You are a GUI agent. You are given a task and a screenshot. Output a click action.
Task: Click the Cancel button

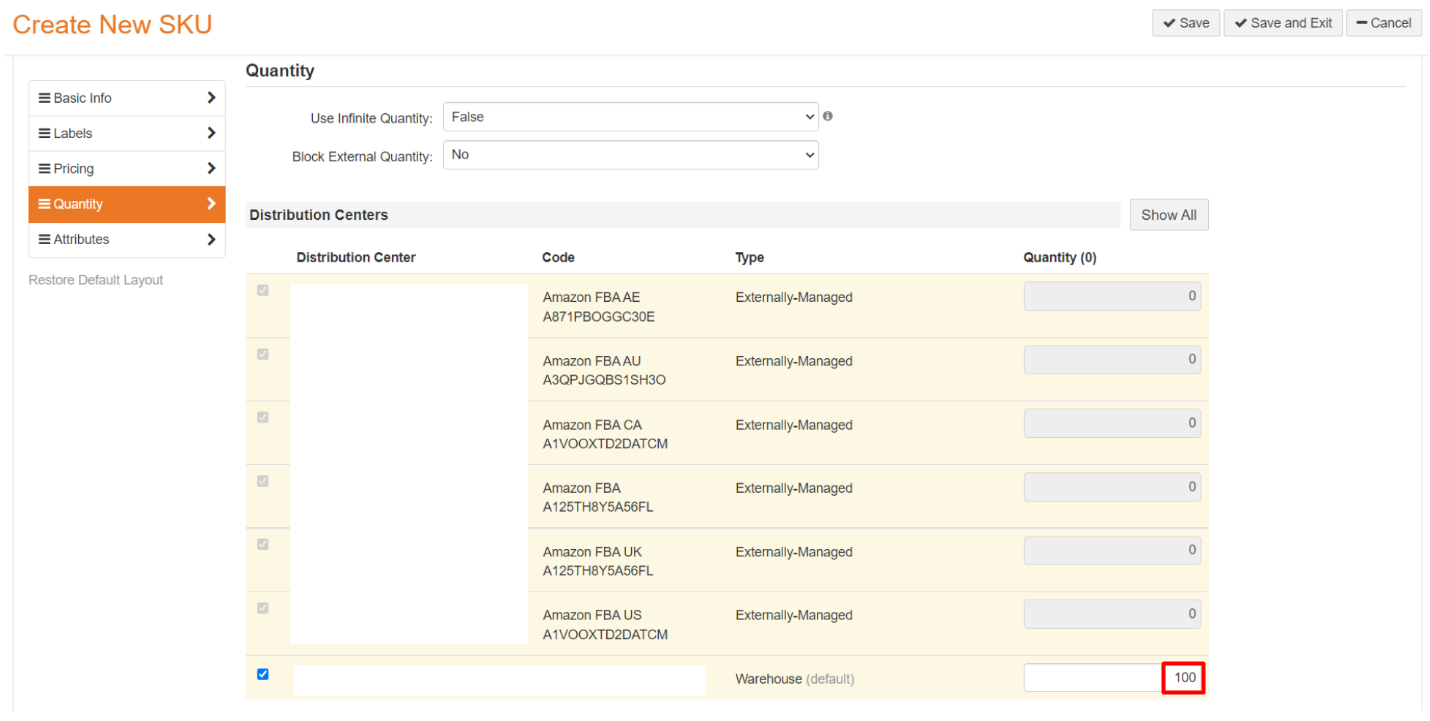pyautogui.click(x=1383, y=23)
